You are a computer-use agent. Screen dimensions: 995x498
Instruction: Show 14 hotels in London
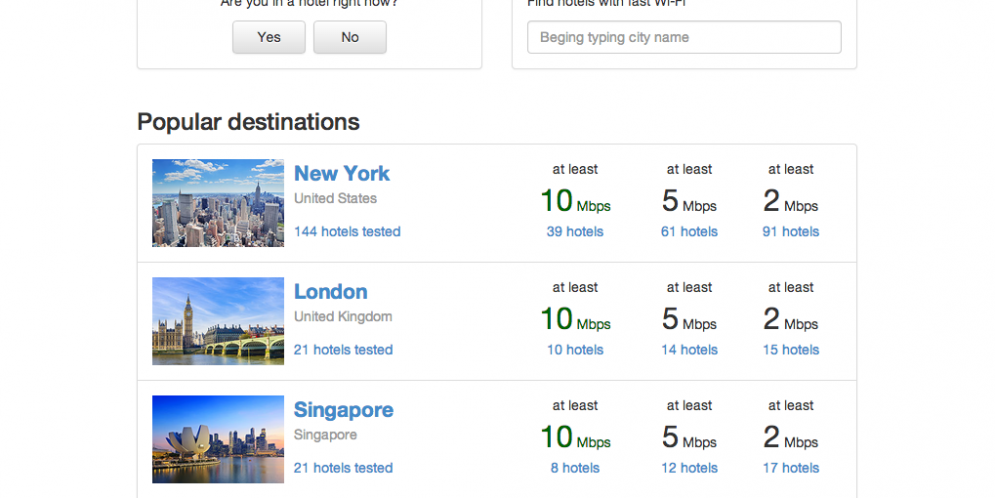[689, 350]
